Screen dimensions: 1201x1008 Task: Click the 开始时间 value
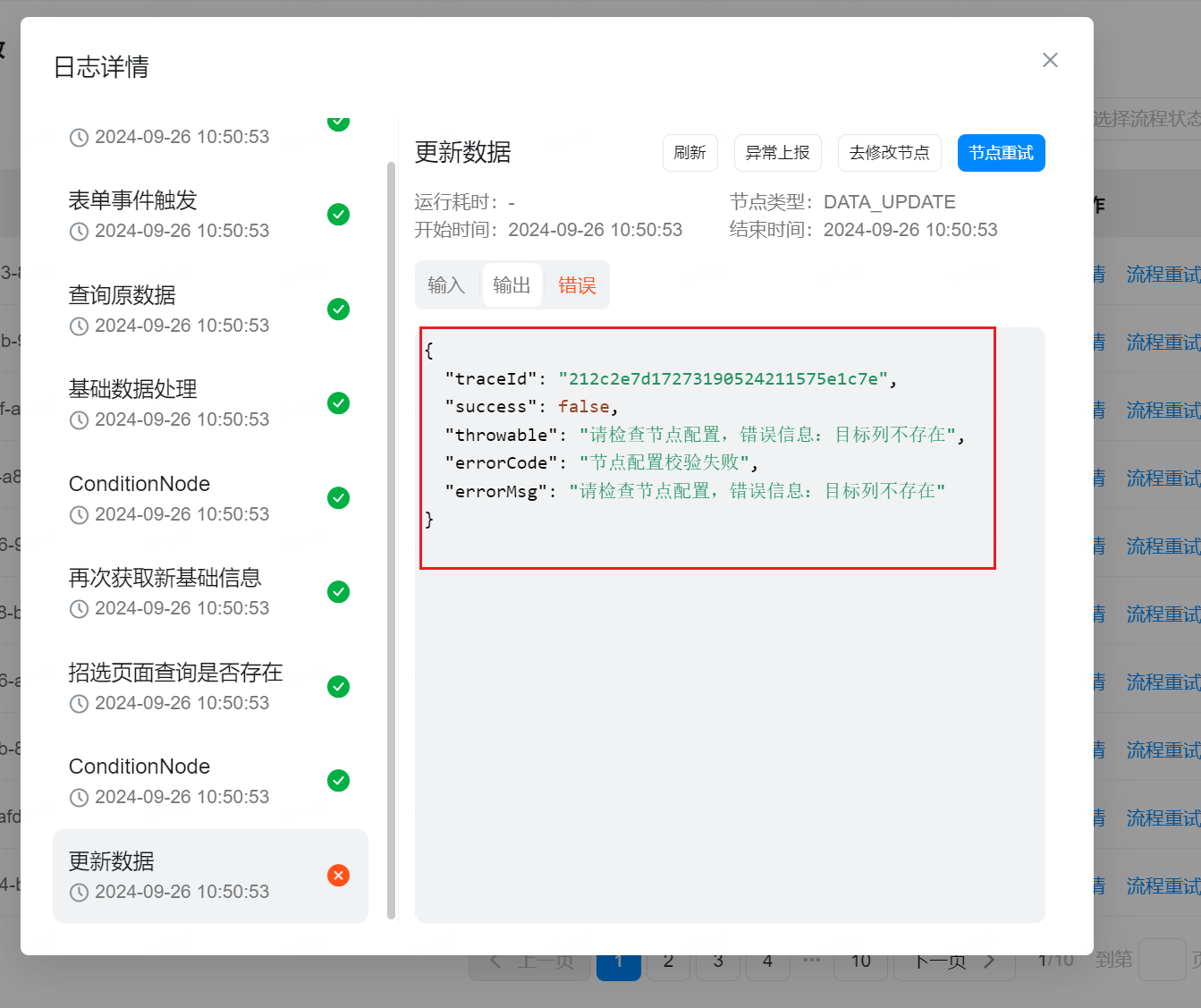coord(596,230)
